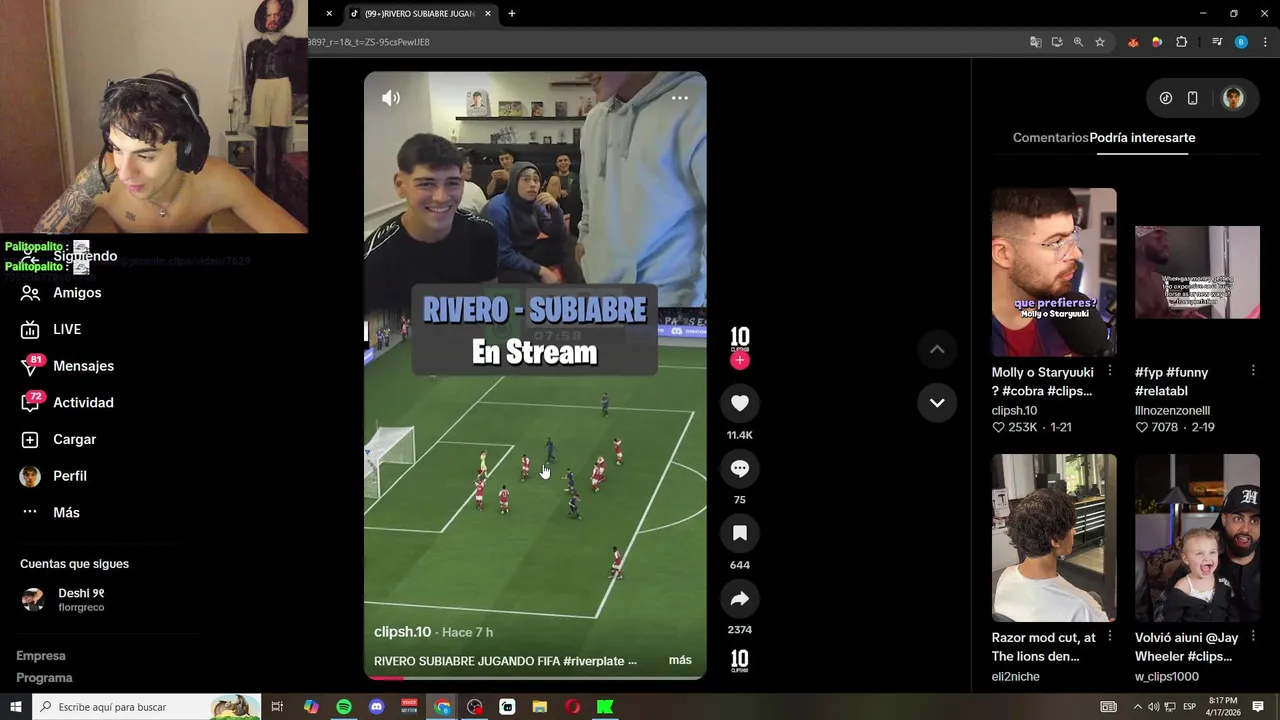
Task: Open options for the "#fyp #funny" card
Action: pyautogui.click(x=1253, y=371)
